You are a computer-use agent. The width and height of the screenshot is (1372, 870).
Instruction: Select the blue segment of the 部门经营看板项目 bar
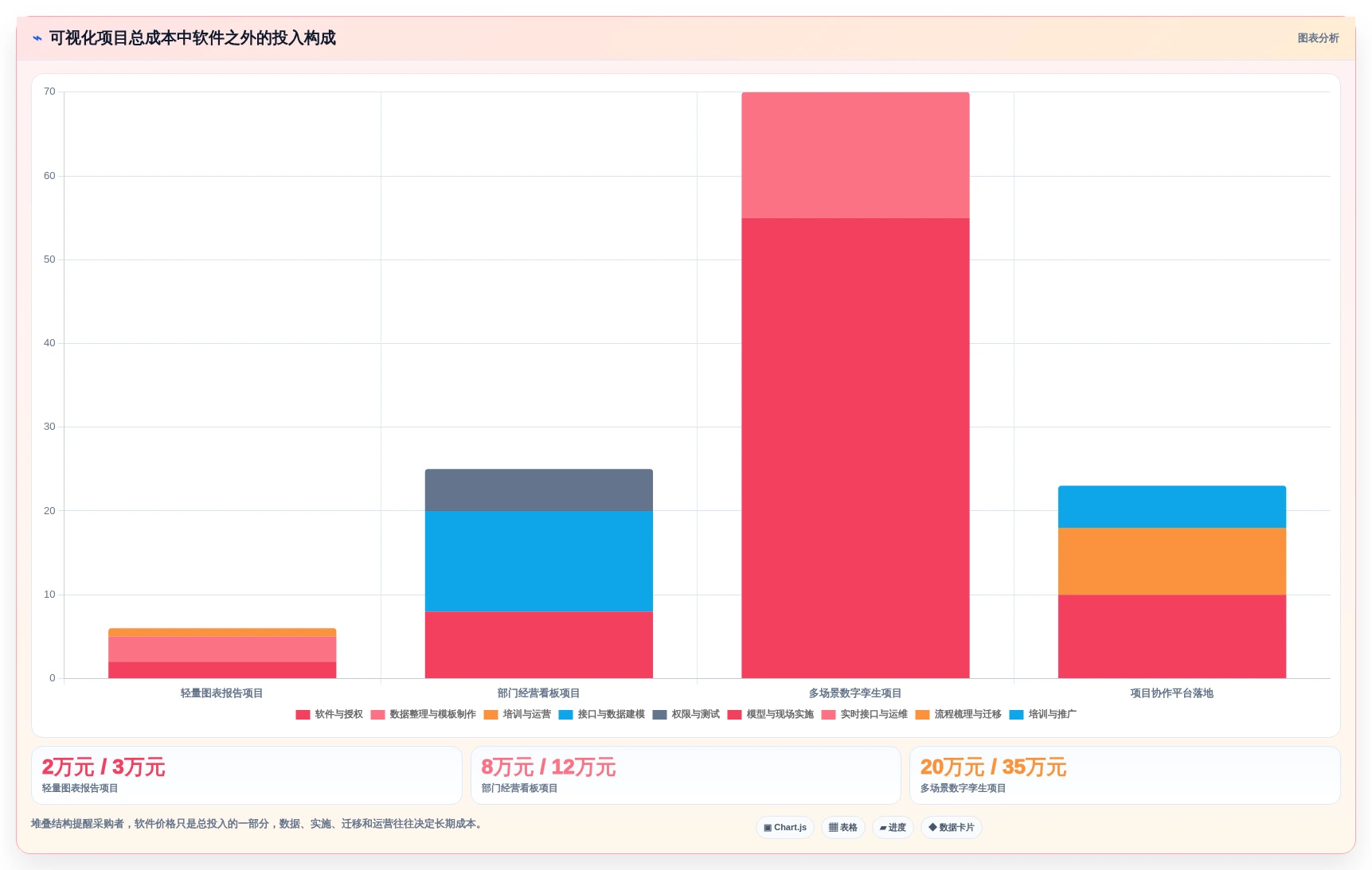[538, 561]
